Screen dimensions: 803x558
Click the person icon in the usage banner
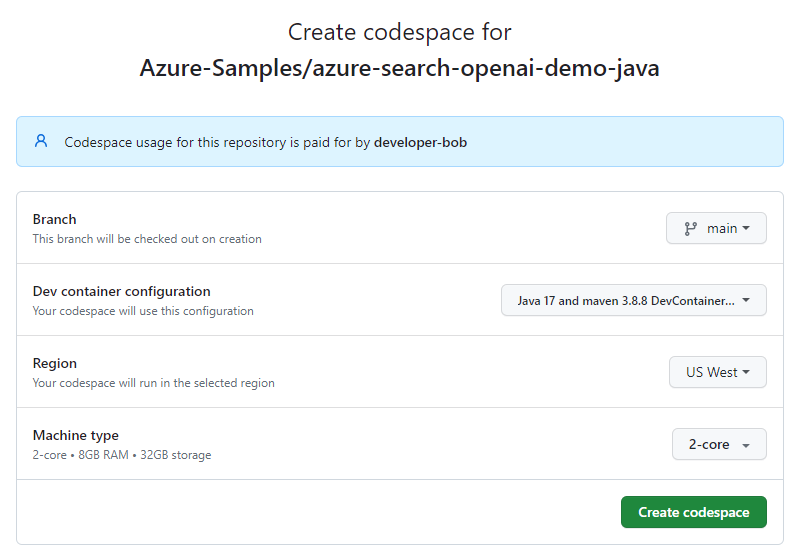[x=41, y=141]
